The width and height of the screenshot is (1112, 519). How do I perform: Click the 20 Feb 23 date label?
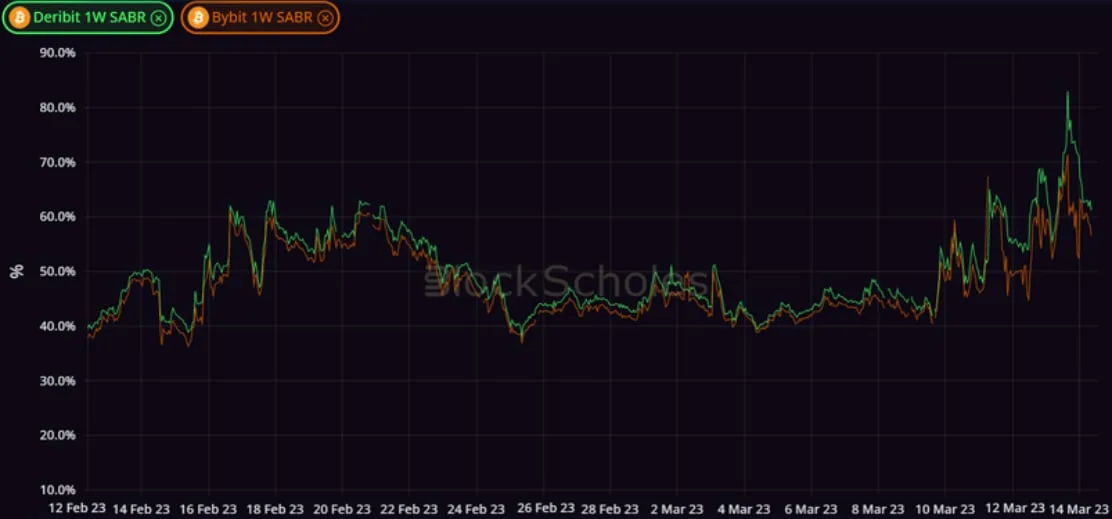click(x=342, y=509)
